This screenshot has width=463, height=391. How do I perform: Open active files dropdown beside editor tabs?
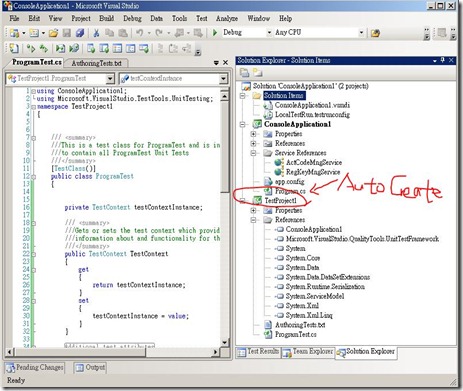point(216,63)
